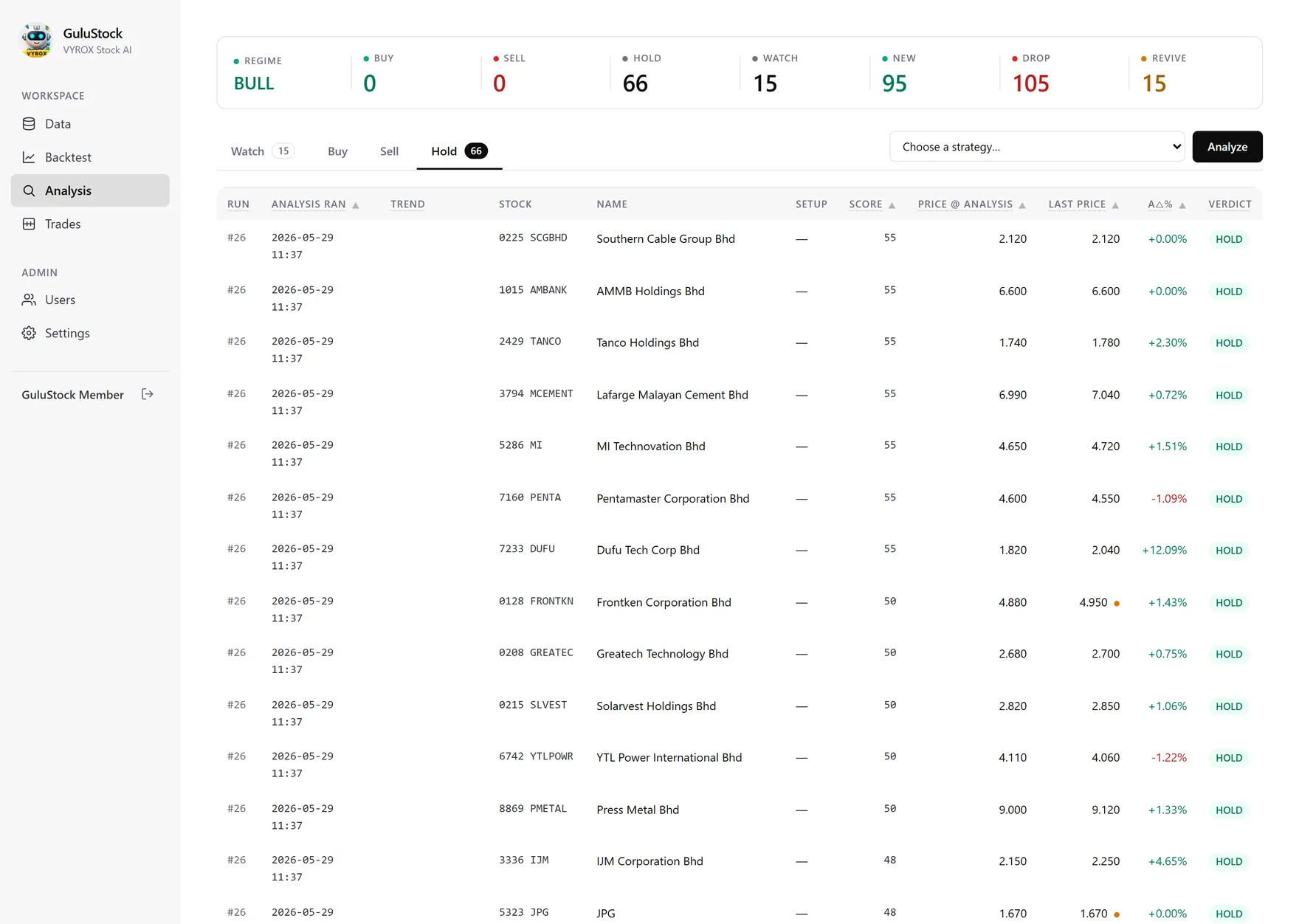Click the logout icon beside GuluStock Member
Image resolution: width=1299 pixels, height=924 pixels.
[148, 394]
